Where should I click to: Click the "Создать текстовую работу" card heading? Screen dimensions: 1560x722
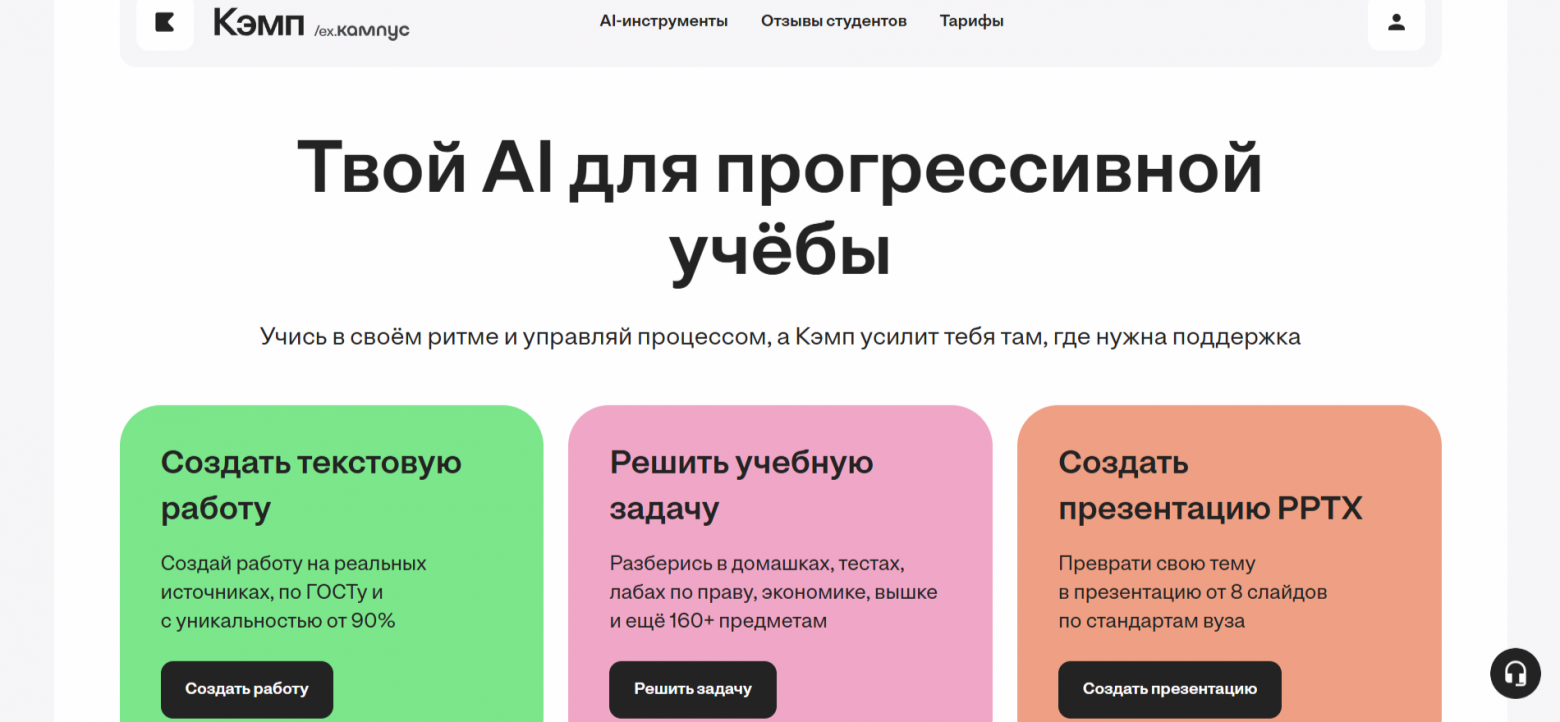coord(310,485)
